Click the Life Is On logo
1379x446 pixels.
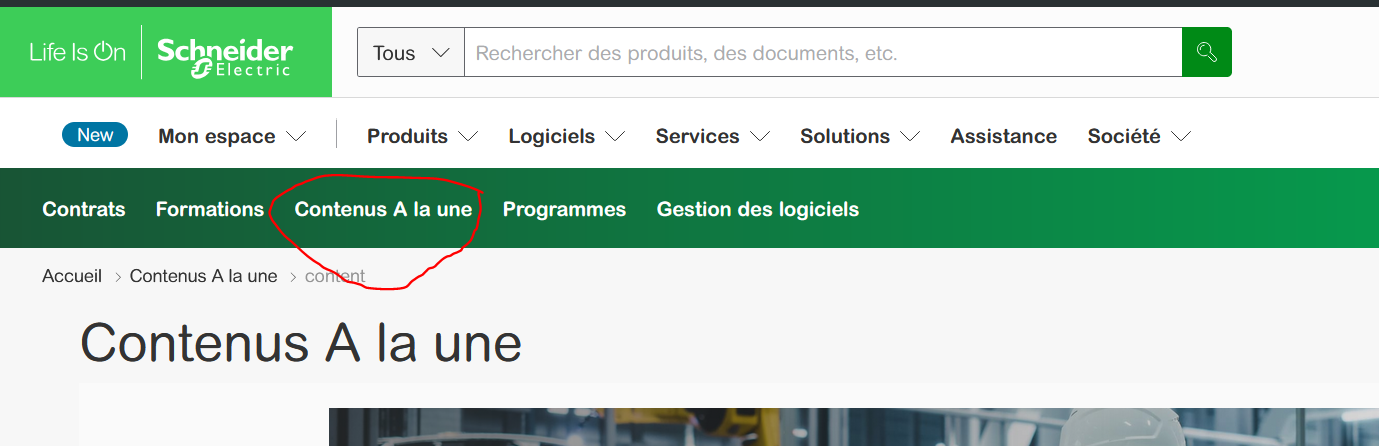click(x=77, y=53)
